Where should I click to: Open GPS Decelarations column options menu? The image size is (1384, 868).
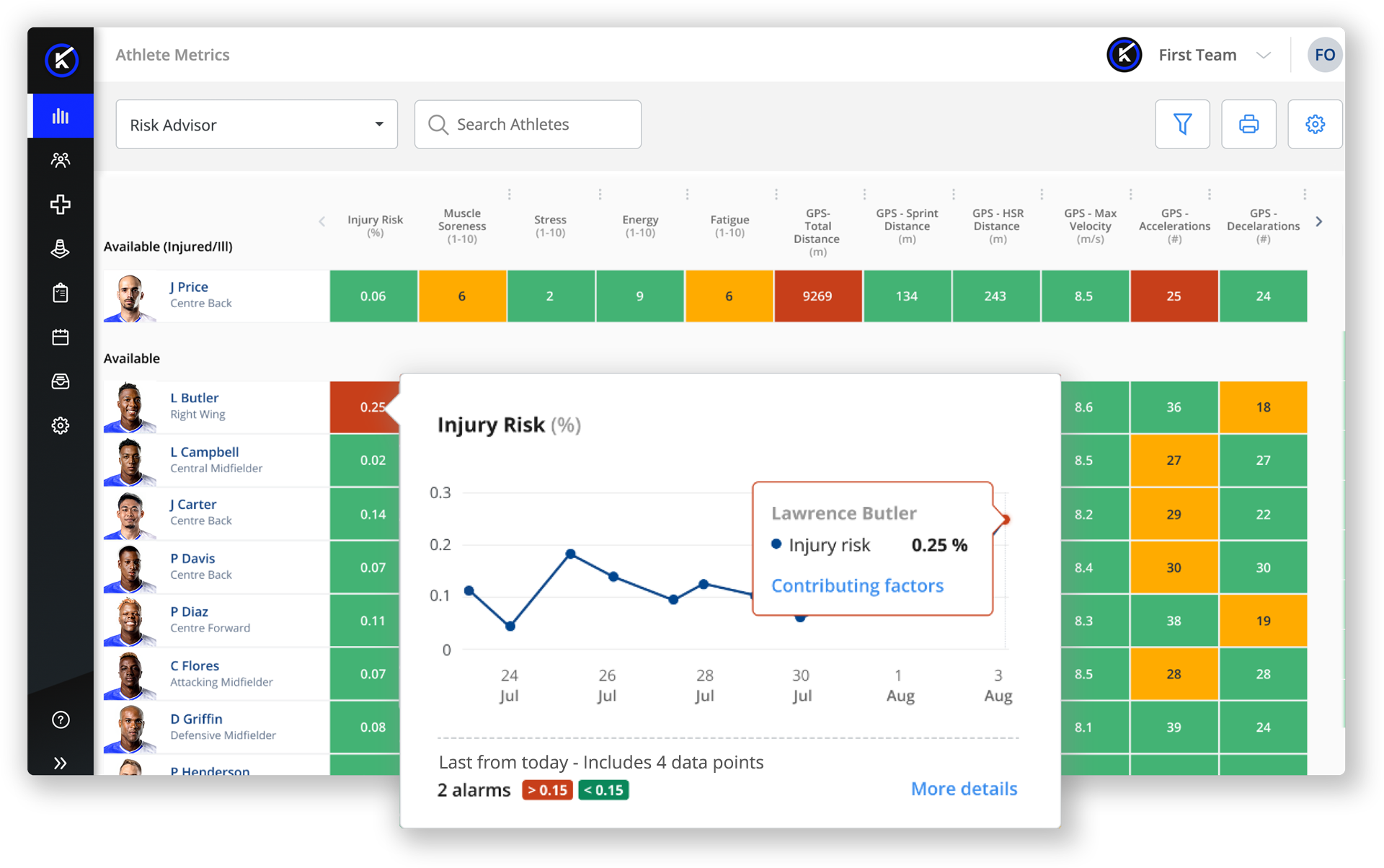click(x=1305, y=194)
